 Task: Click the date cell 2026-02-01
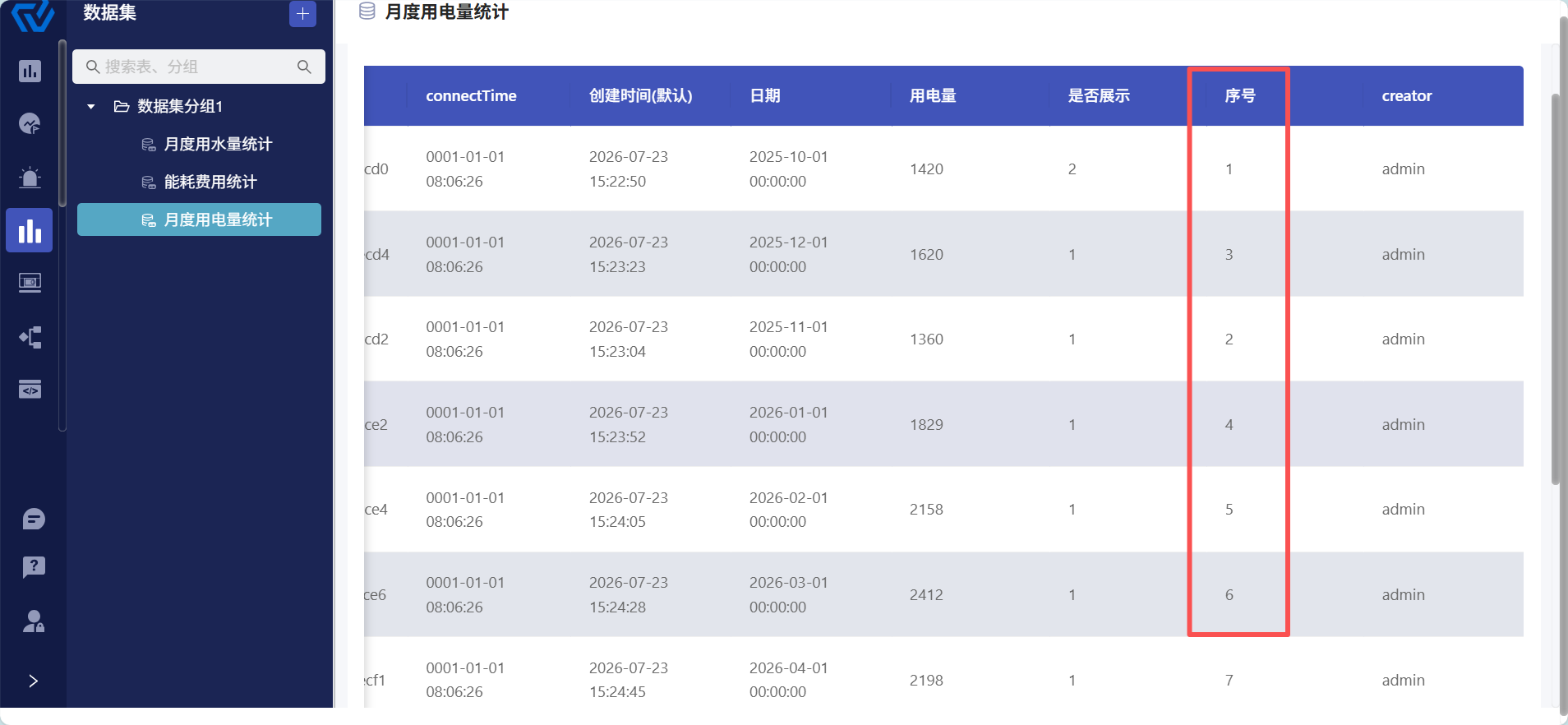click(789, 509)
